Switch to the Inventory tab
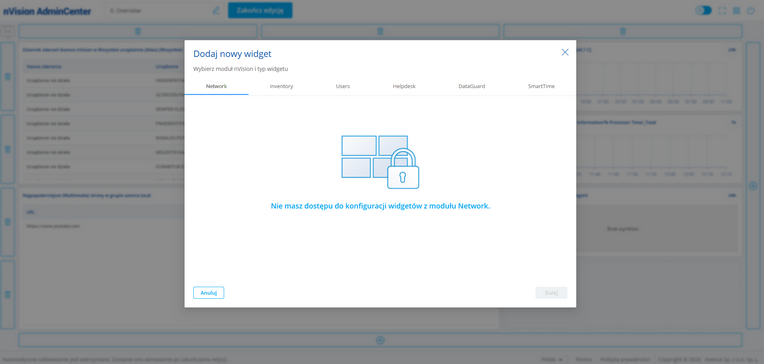The width and height of the screenshot is (764, 364). [281, 86]
